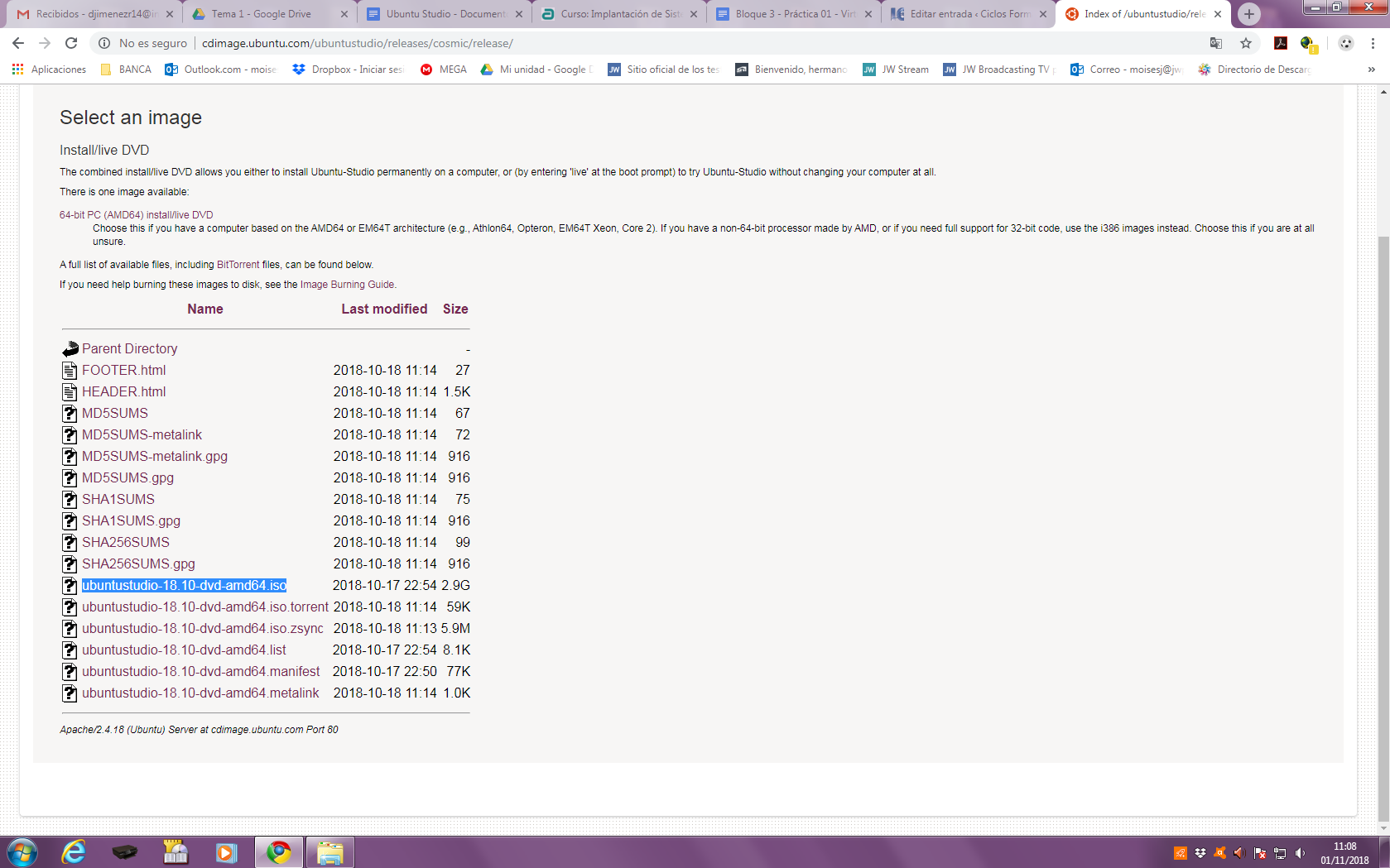
Task: Switch to the Ubuntu Studio document tab
Action: [445, 14]
